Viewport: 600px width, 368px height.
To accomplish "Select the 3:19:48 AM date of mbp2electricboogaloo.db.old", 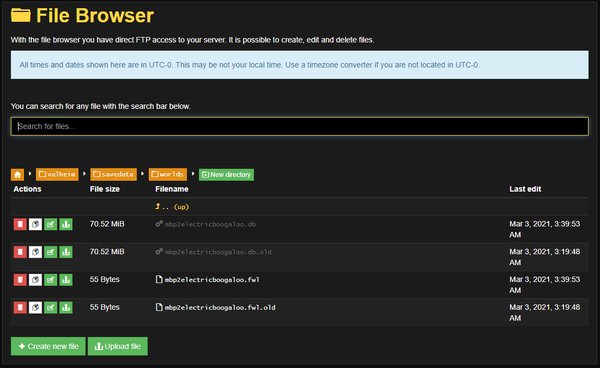I will pos(545,257).
